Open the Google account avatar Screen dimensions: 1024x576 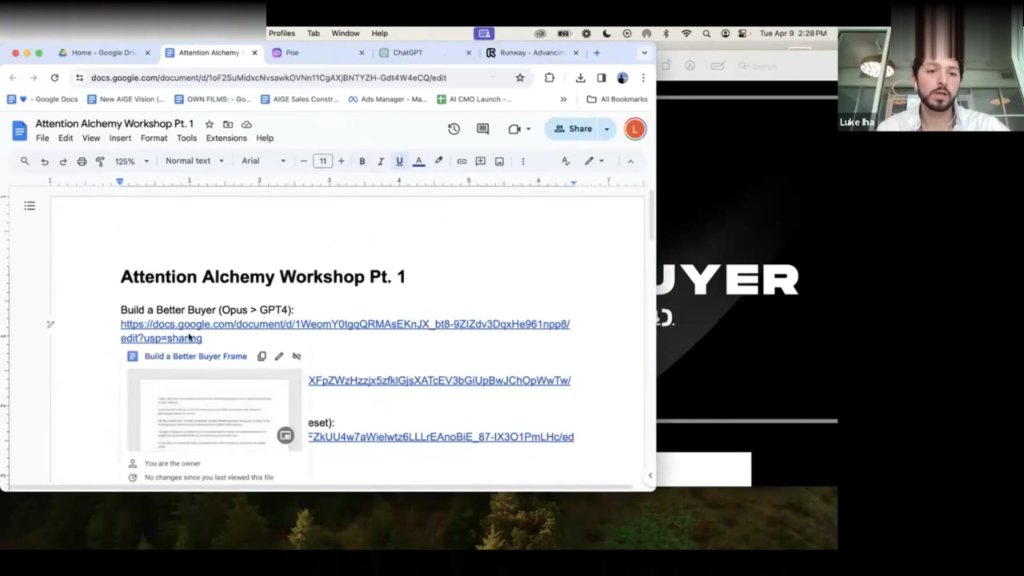pos(635,129)
